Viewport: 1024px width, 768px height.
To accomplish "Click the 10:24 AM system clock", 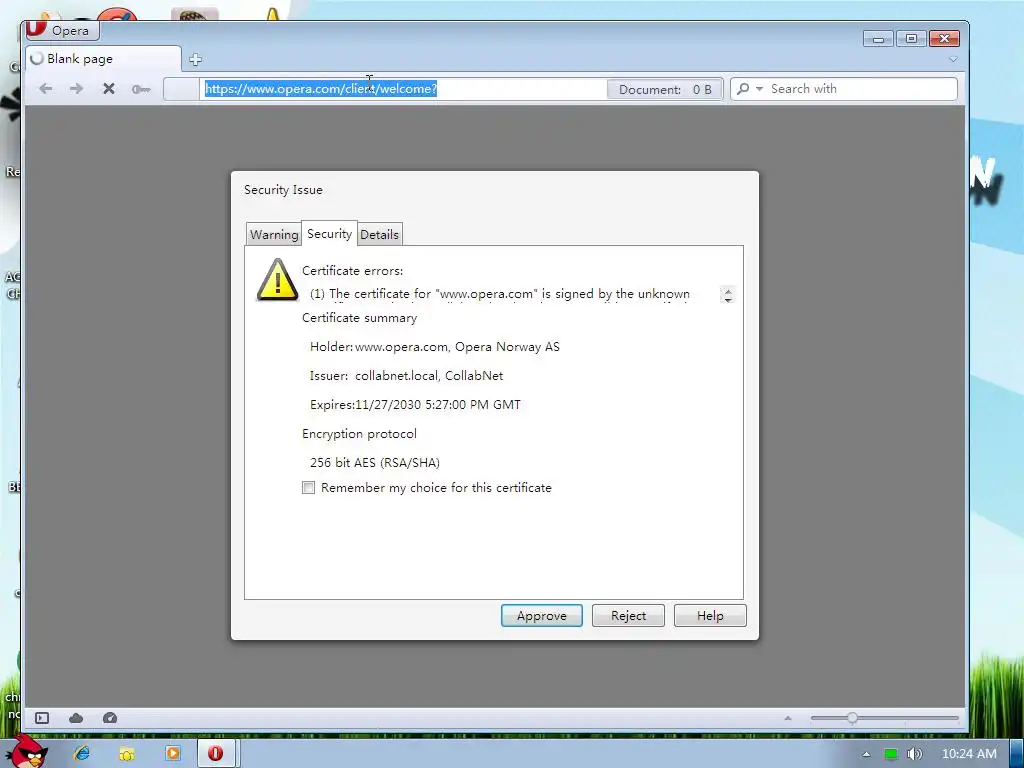I will tap(969, 754).
